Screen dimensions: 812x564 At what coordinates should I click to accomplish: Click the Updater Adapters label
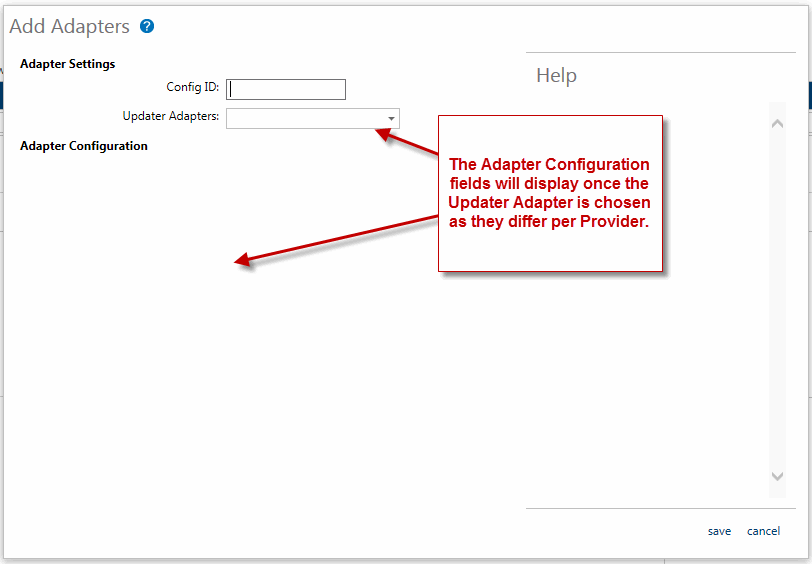tap(170, 116)
